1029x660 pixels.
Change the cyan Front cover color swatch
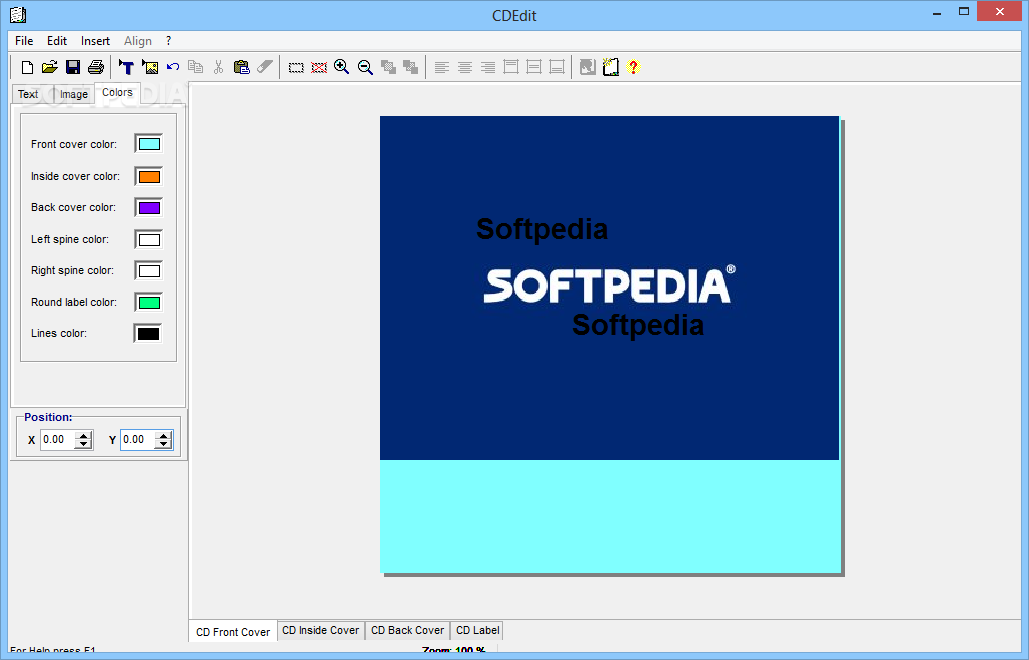(149, 144)
